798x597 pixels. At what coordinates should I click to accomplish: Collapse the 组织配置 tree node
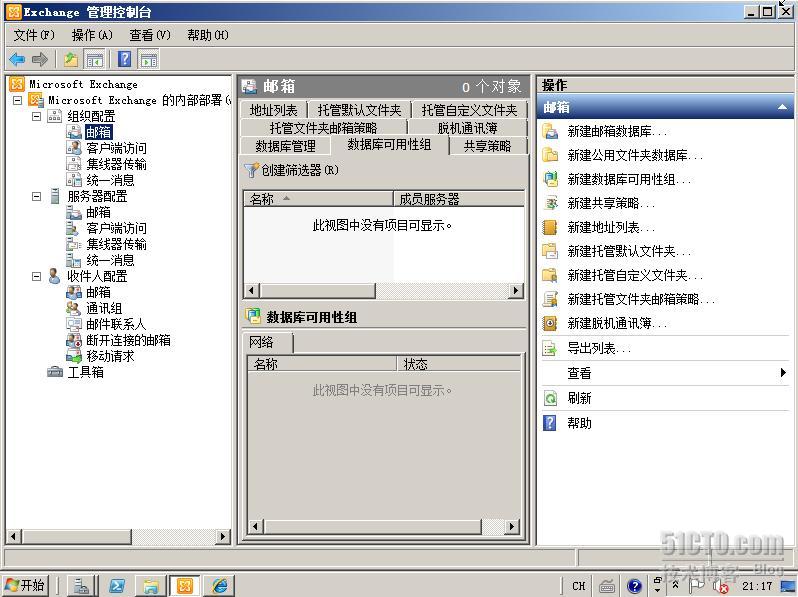tap(36, 117)
